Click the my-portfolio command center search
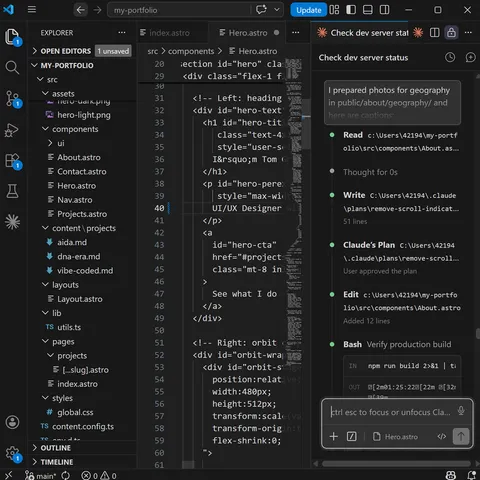This screenshot has height=480, width=480. tap(179, 10)
